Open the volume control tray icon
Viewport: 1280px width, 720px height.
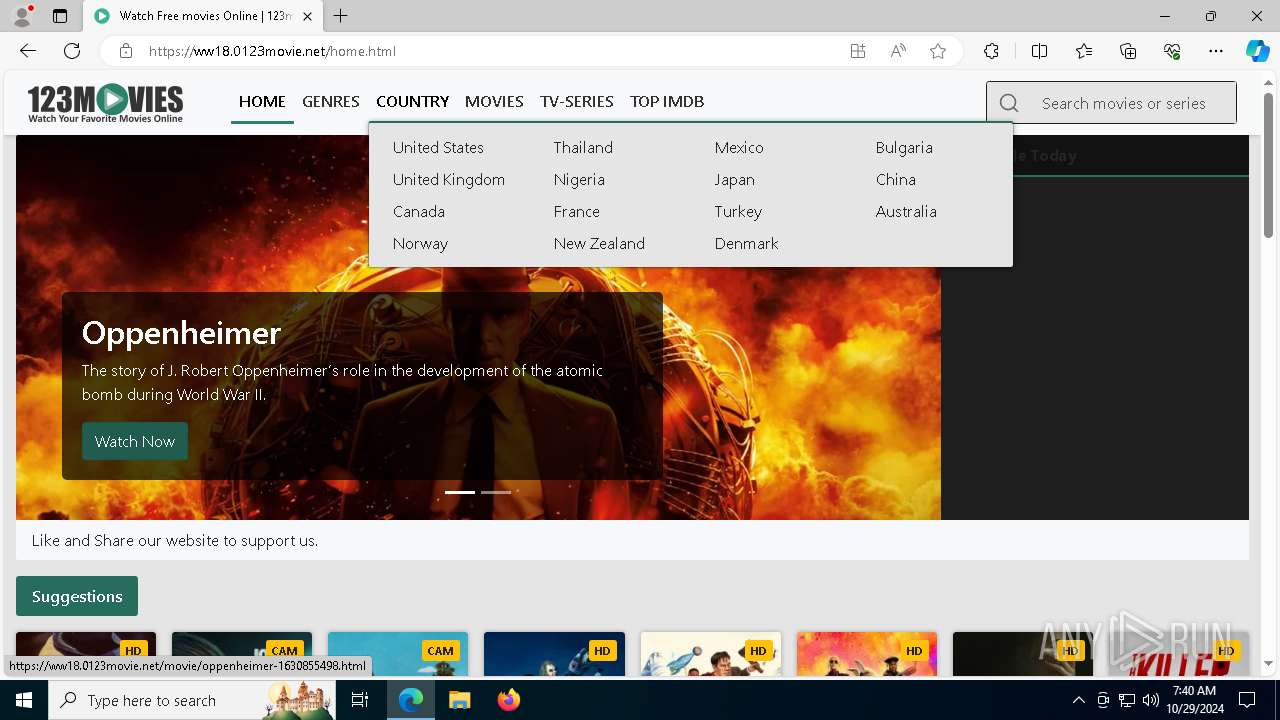point(1151,700)
